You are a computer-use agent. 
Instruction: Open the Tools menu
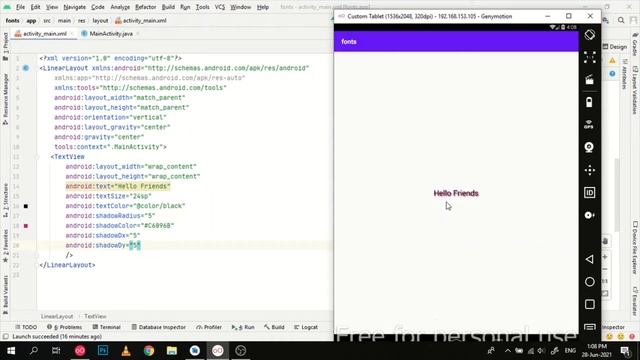(x=202, y=7)
